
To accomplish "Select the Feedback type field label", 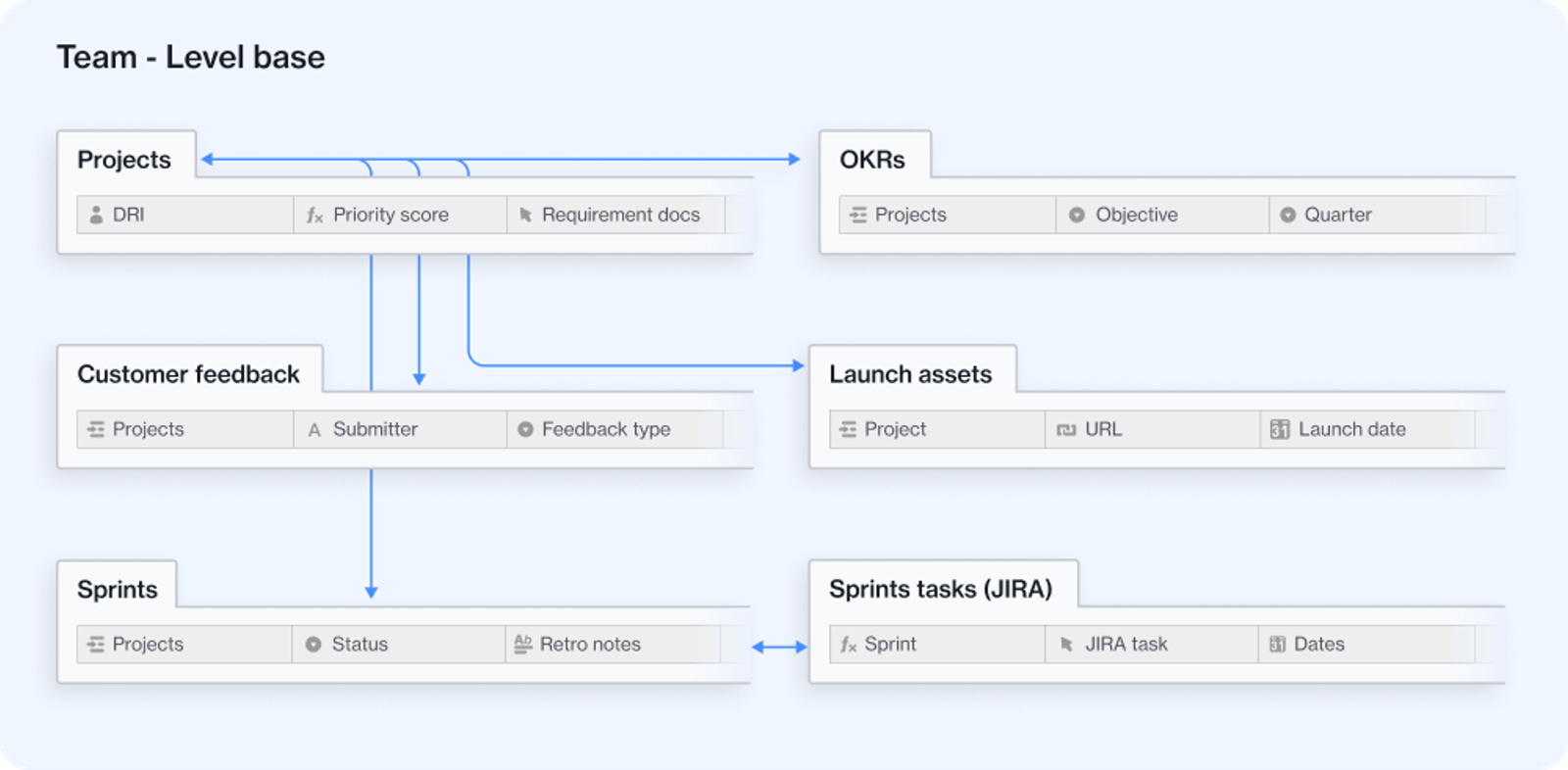I will (x=607, y=429).
